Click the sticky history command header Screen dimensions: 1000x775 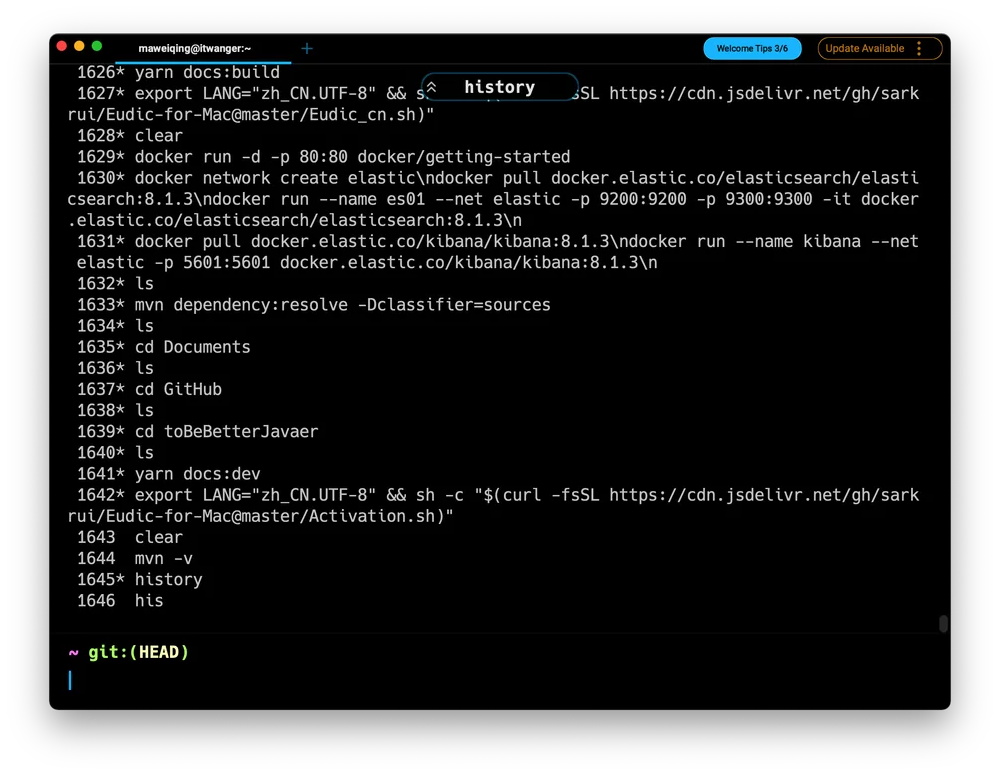[x=499, y=87]
